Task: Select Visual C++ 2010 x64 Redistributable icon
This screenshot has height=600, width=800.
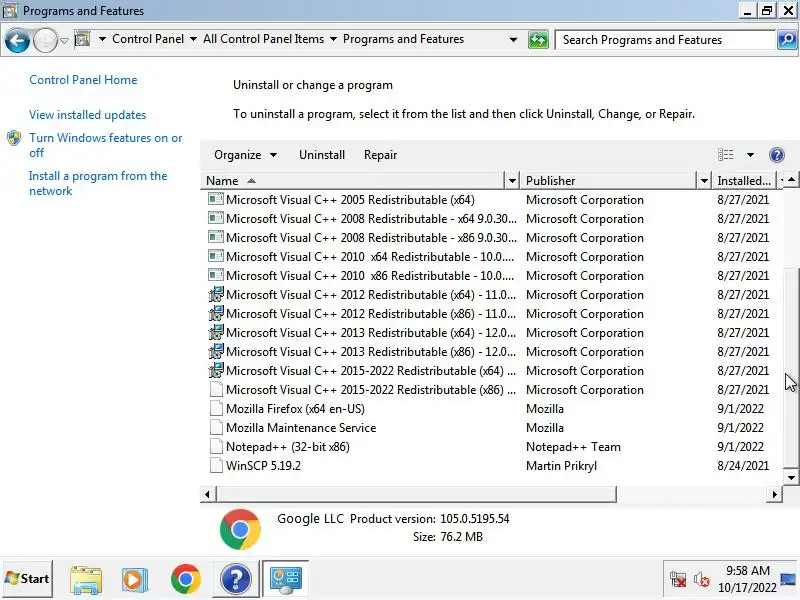Action: pos(216,257)
